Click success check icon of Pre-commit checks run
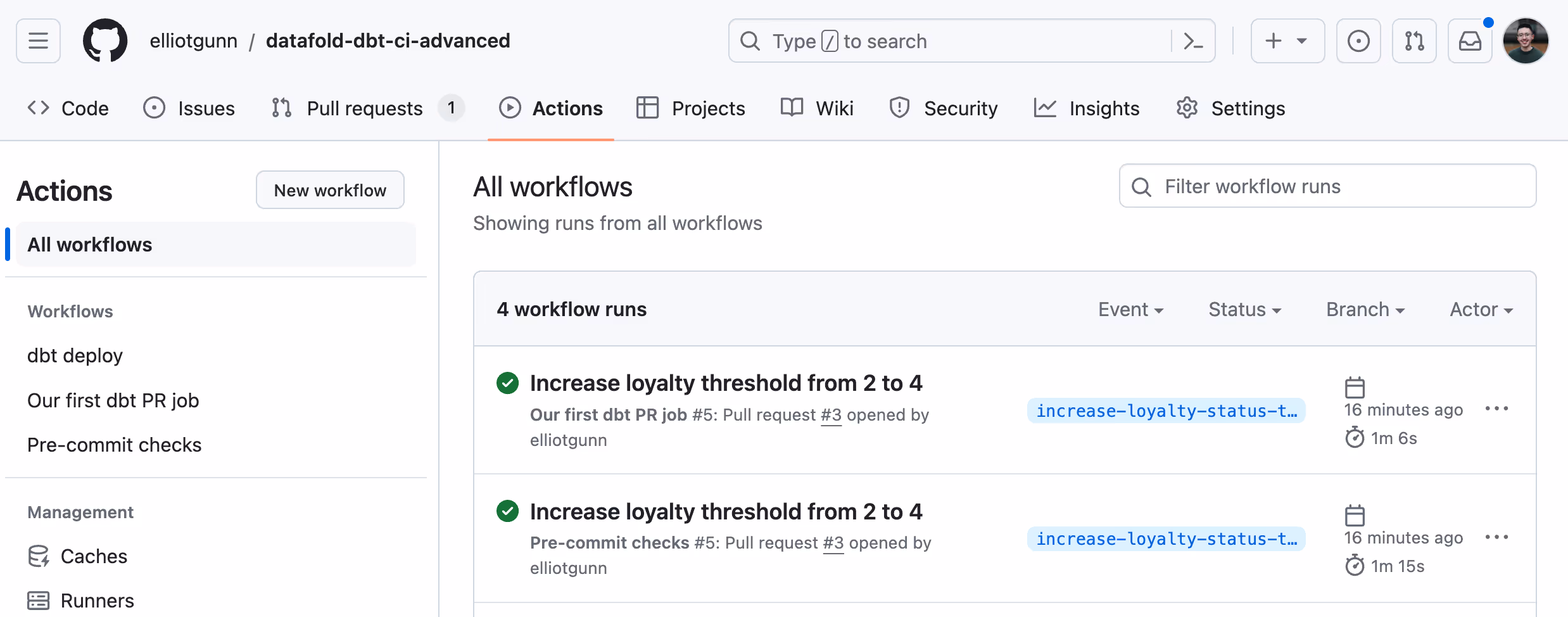Screen dimensions: 1568x617 507,511
